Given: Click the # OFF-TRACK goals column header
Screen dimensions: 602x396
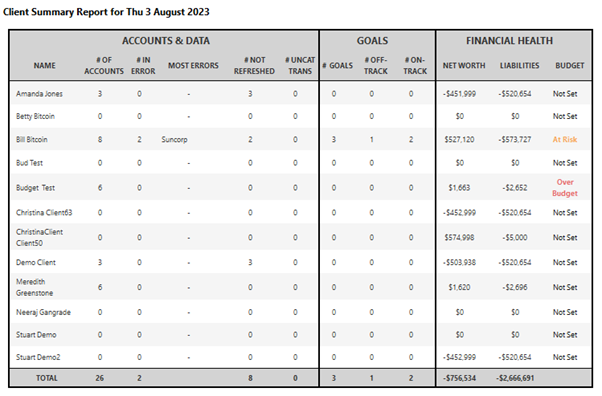Looking at the screenshot, I should coord(376,66).
